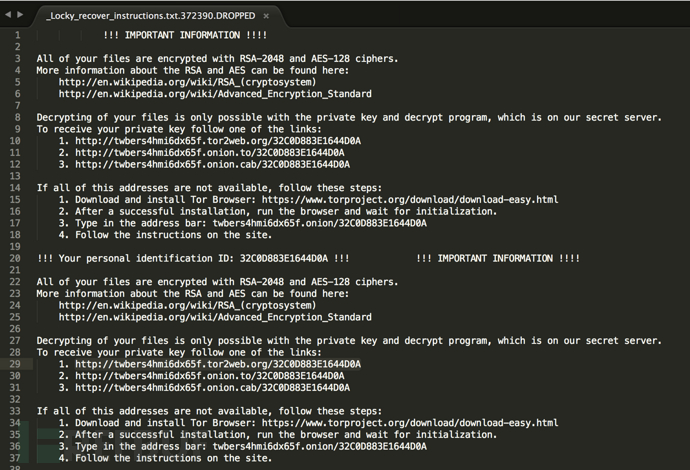Viewport: 690px width, 470px height.
Task: Click line number 20 in gutter
Action: (15, 258)
